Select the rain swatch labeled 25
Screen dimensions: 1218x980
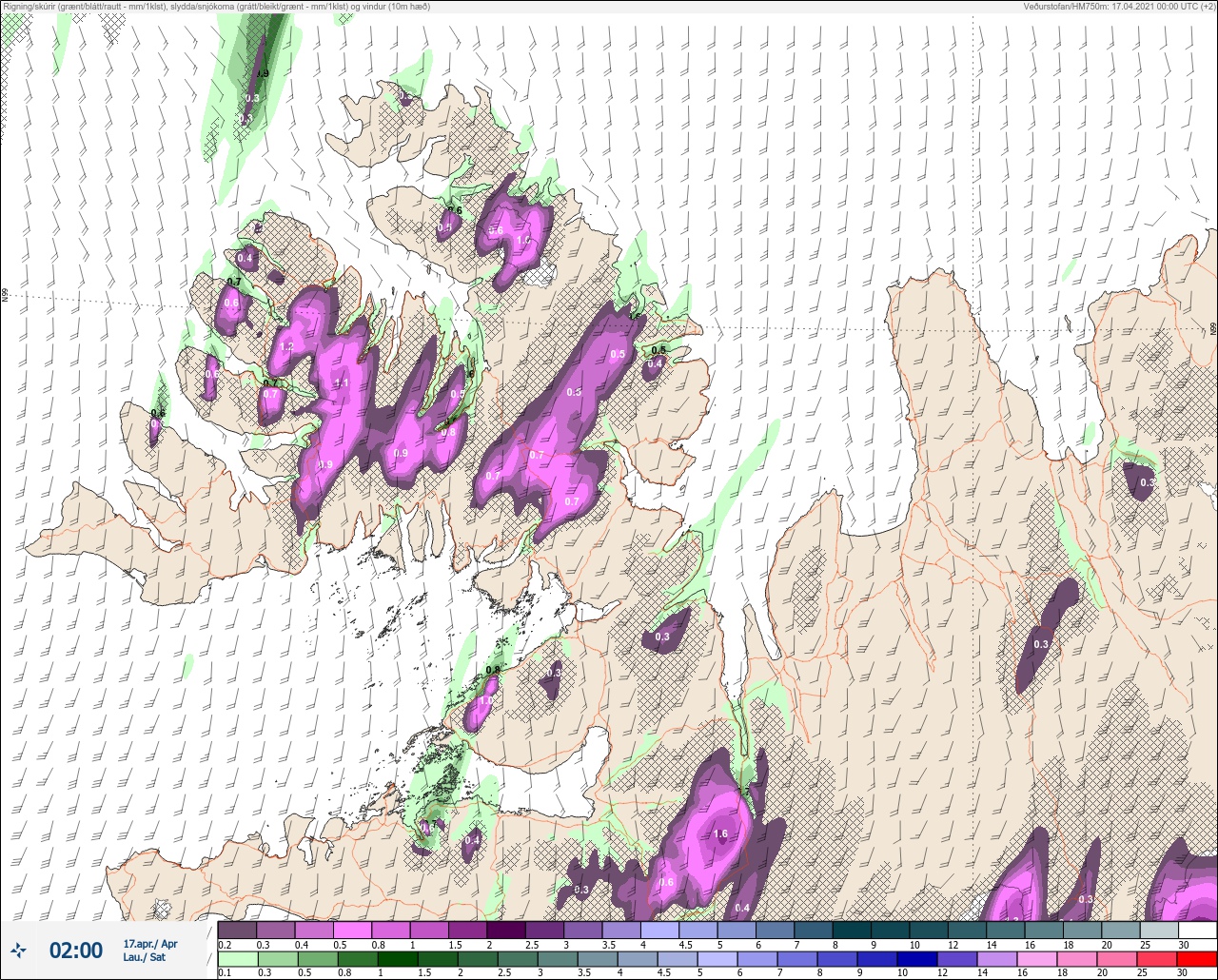tap(1158, 959)
